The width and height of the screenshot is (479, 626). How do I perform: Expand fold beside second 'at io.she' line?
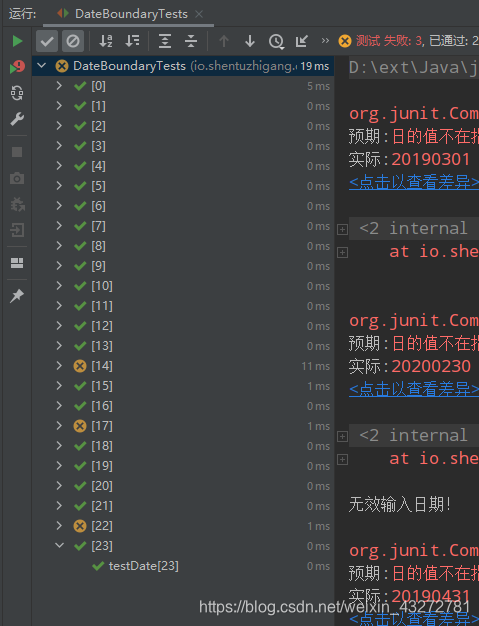(342, 460)
